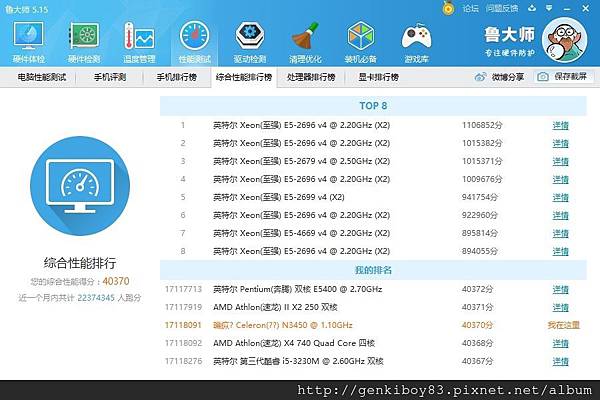Click the 鲁大师 mascot avatar

pos(564,40)
